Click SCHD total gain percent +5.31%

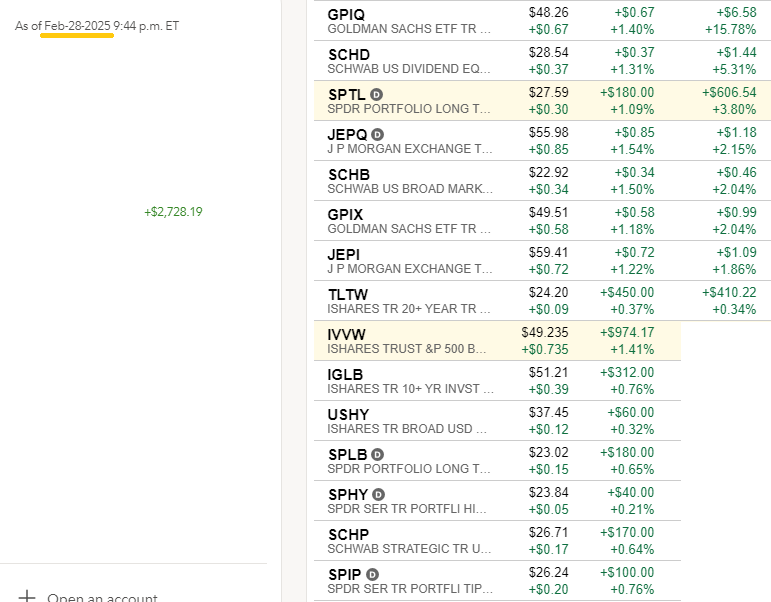[735, 69]
